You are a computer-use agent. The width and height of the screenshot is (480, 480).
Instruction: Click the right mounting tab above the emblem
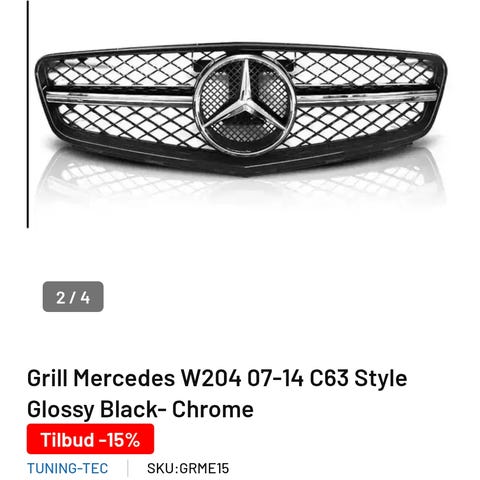click(x=286, y=60)
